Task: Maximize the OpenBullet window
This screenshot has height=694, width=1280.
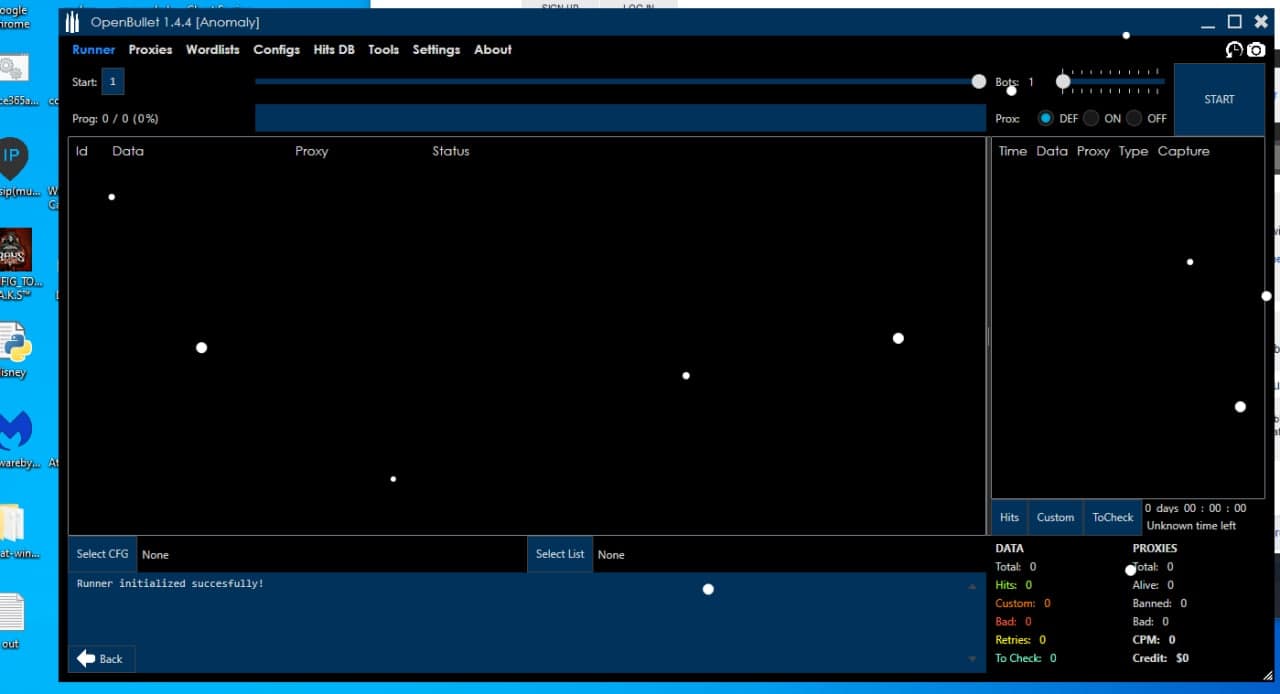Action: 1234,22
